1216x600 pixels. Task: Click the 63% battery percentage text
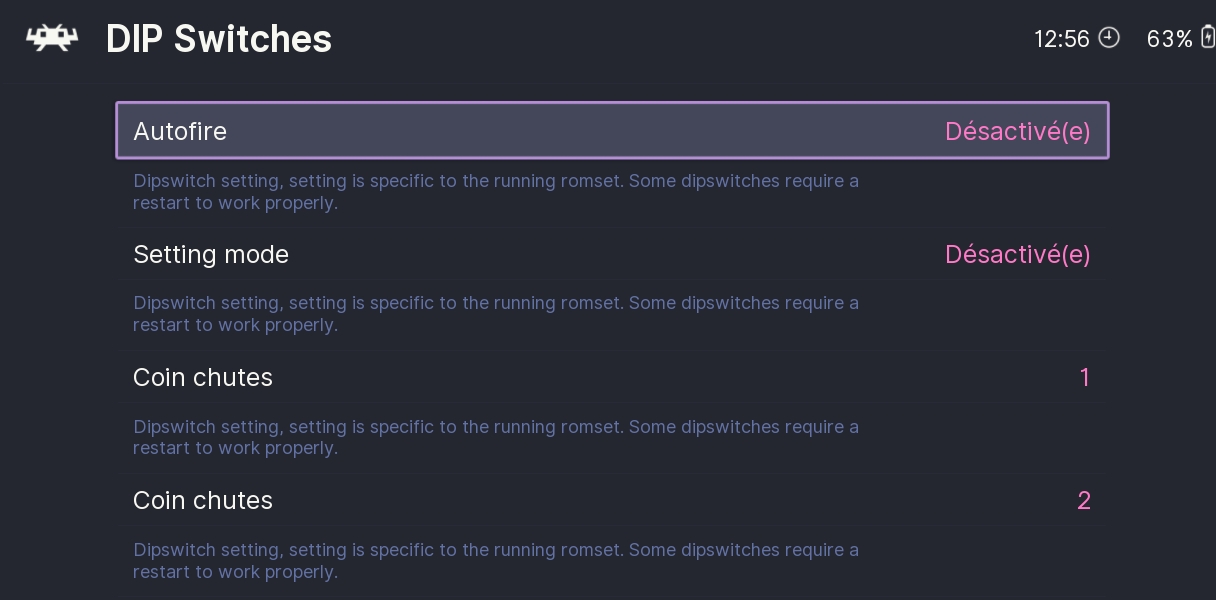(1169, 39)
